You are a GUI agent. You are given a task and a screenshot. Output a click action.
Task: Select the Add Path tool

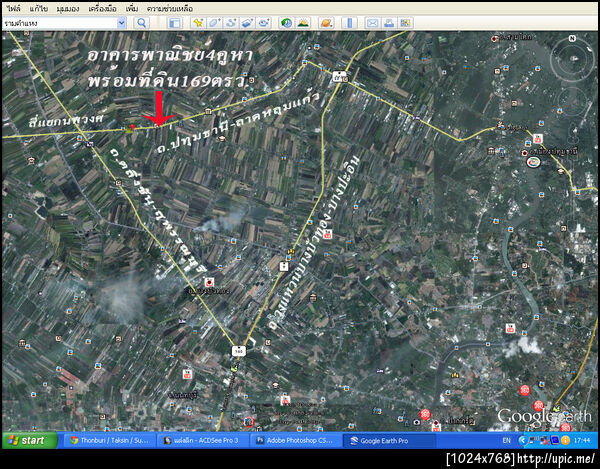(231, 23)
